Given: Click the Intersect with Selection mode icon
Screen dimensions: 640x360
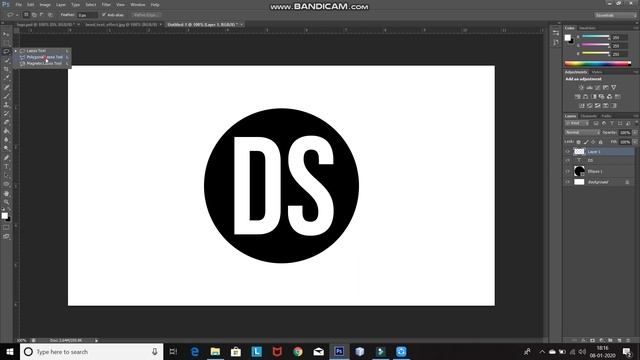Looking at the screenshot, I should click(50, 15).
